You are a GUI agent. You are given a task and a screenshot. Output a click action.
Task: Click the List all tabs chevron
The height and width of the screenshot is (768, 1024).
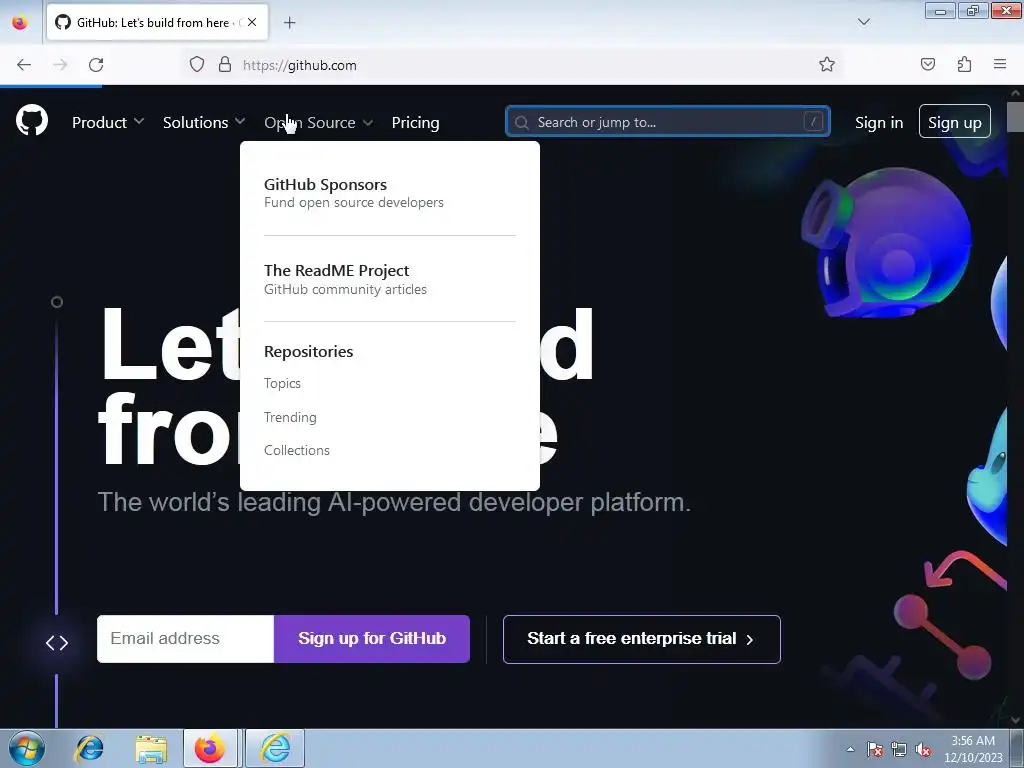(863, 22)
